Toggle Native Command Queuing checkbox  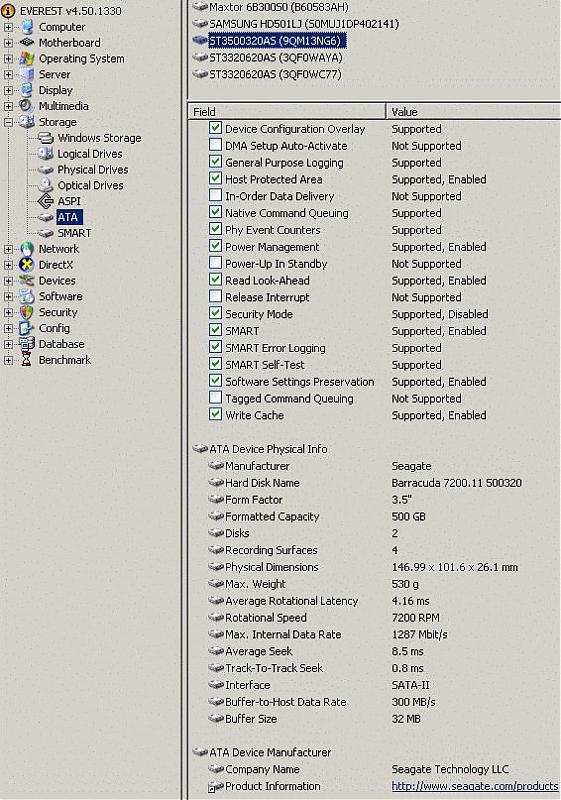(x=215, y=212)
